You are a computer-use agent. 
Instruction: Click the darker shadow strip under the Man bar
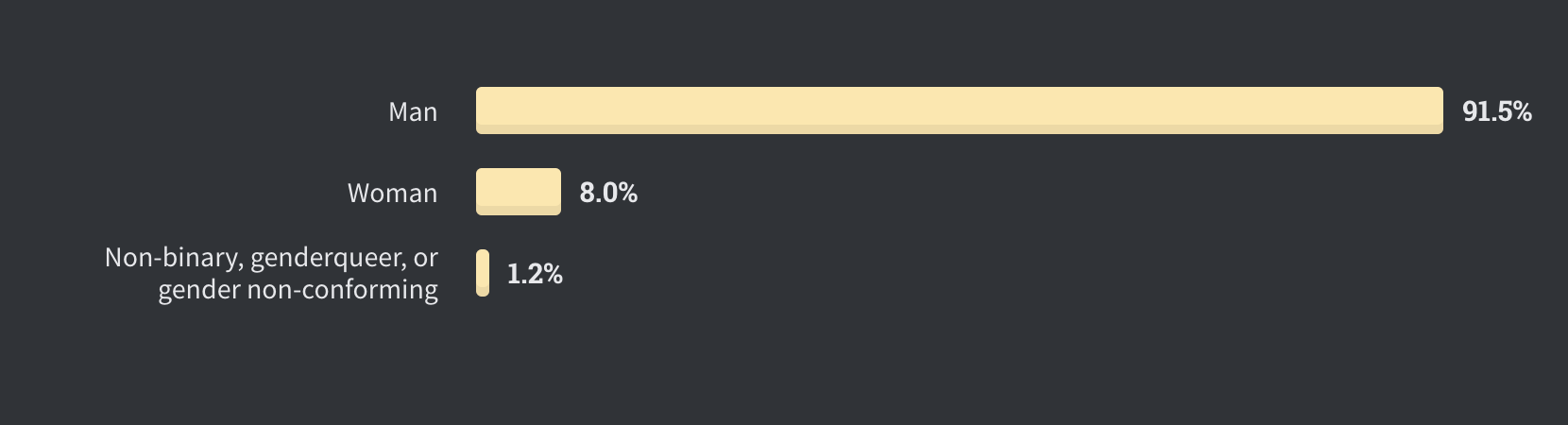(960, 129)
